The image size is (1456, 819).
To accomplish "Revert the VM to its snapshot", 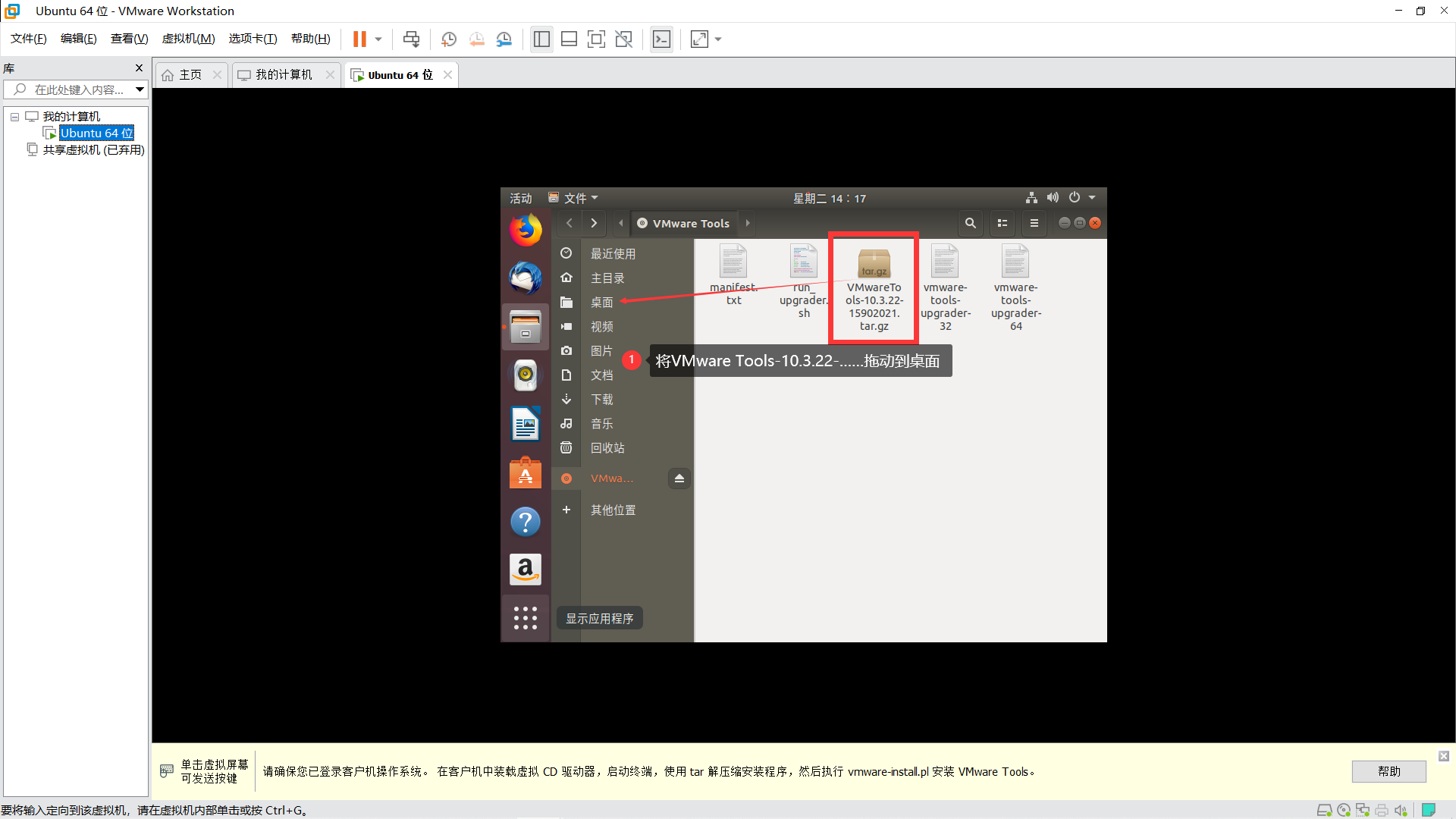I will (477, 39).
